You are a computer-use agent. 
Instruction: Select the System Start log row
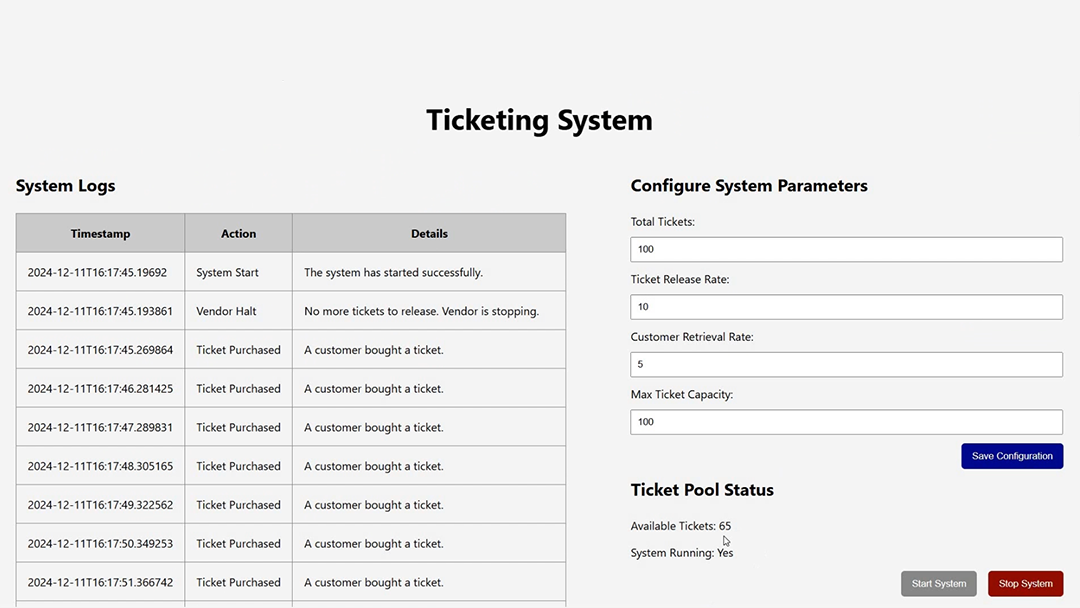[x=227, y=272]
